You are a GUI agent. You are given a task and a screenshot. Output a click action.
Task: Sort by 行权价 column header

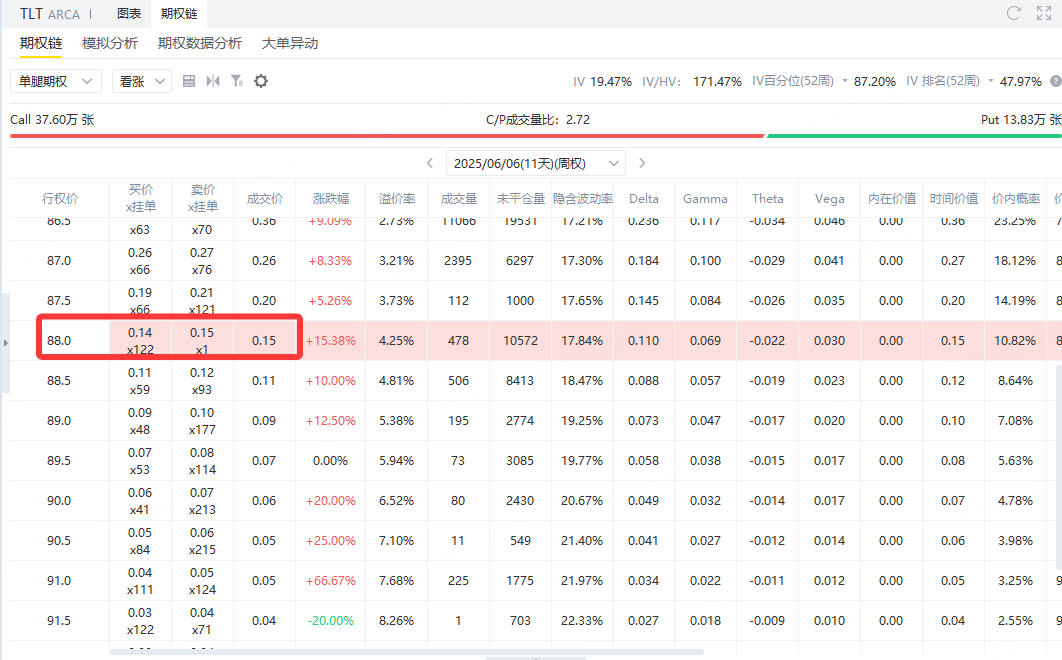(x=60, y=199)
